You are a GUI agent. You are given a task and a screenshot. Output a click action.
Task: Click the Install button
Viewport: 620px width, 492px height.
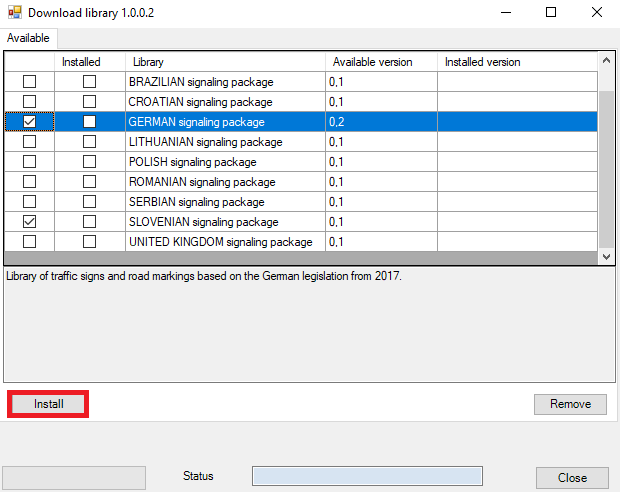[x=48, y=404]
